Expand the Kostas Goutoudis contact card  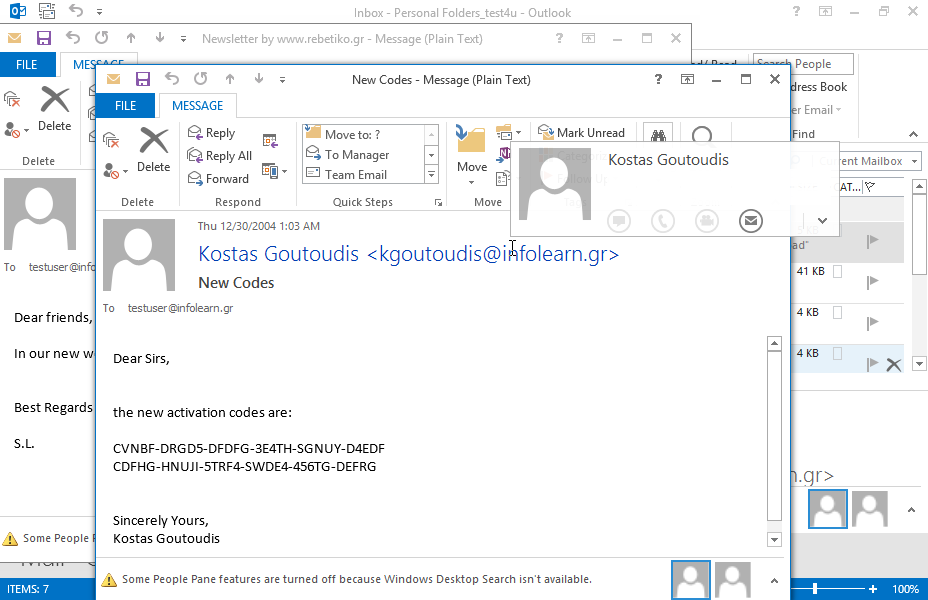pyautogui.click(x=822, y=221)
